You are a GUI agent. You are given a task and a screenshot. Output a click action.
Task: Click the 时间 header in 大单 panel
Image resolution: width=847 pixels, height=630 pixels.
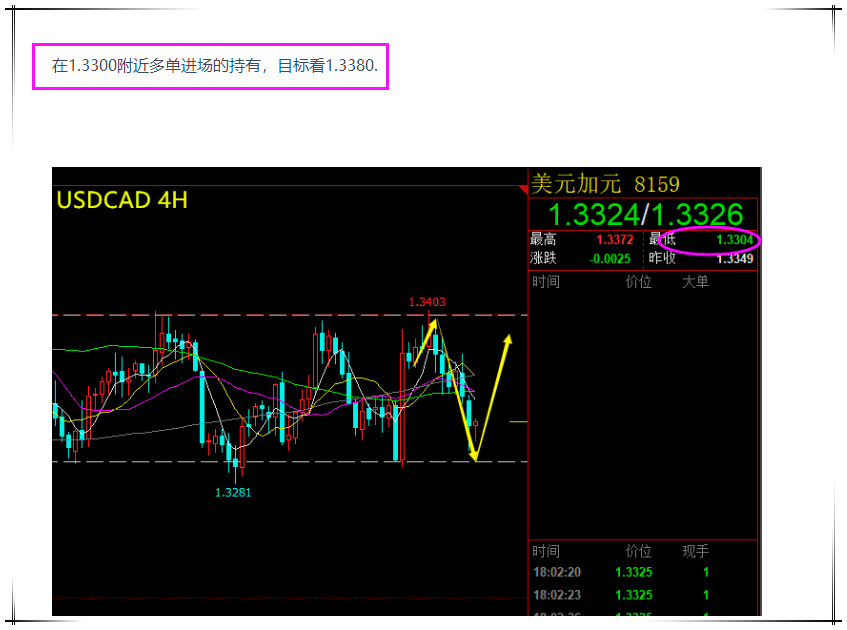pos(546,282)
